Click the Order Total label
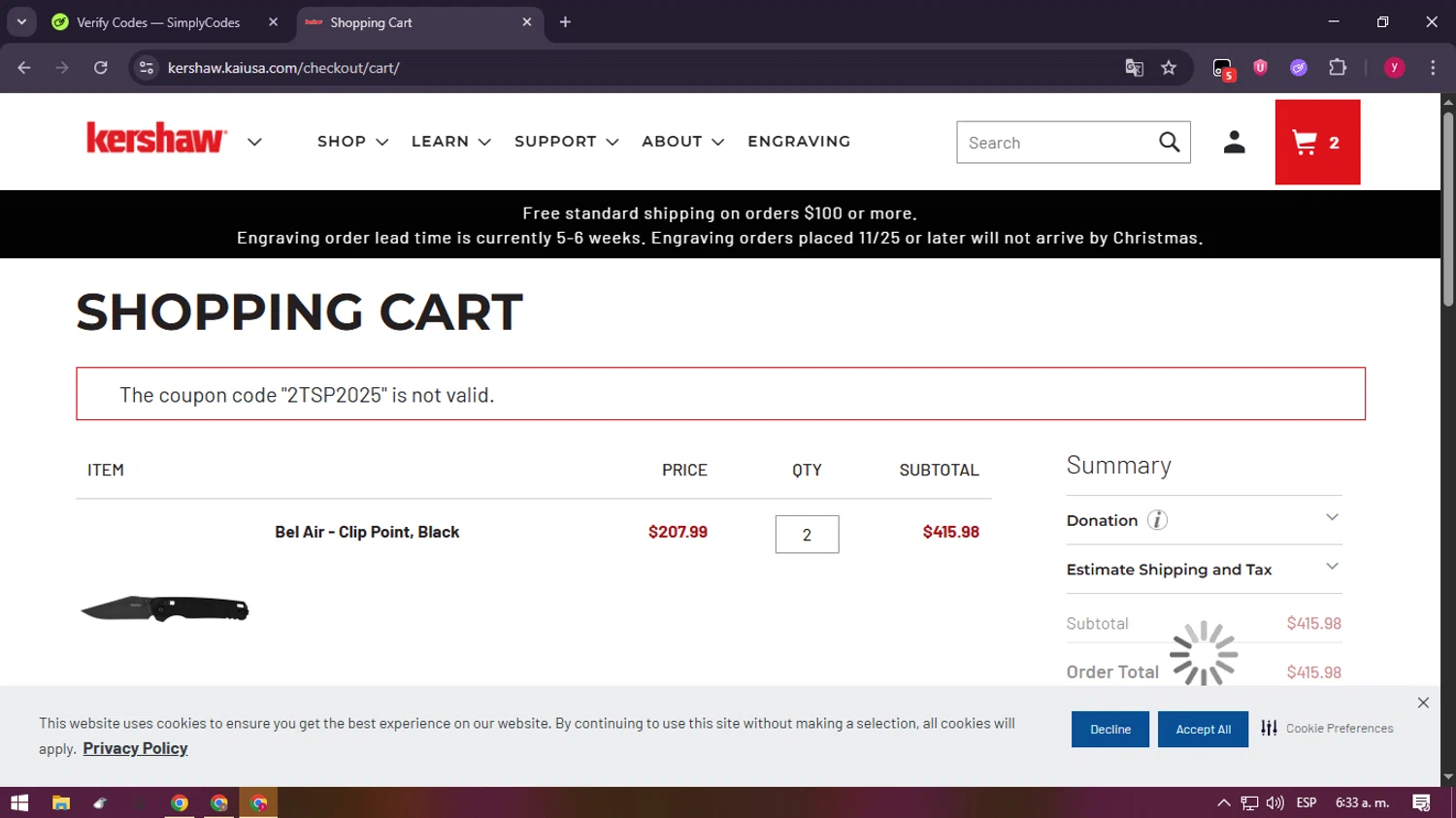The width and height of the screenshot is (1456, 818). 1112,671
